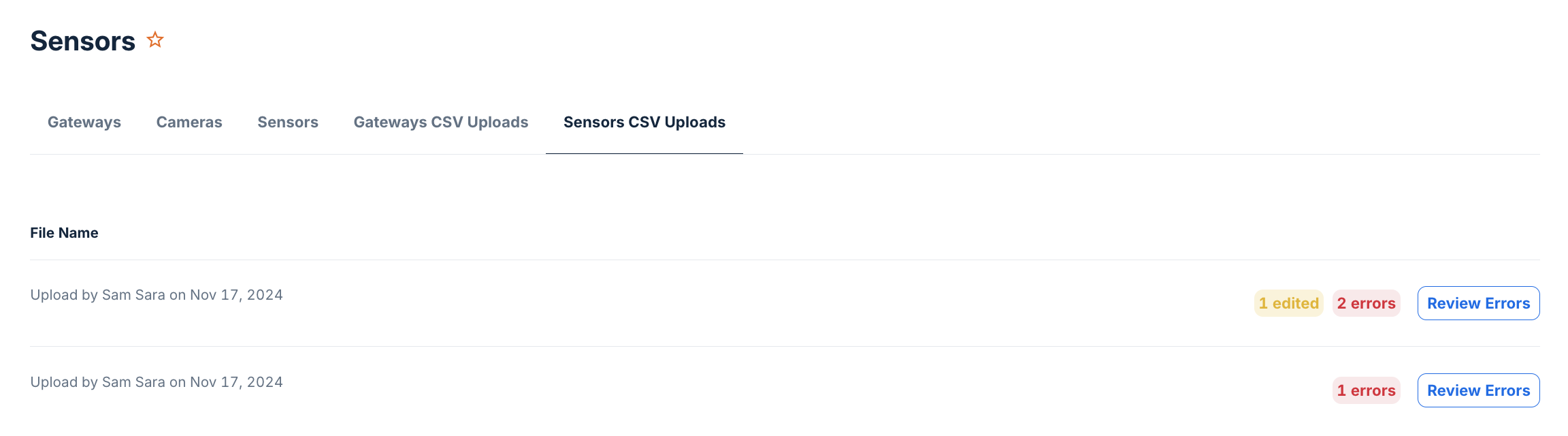Click the '1 errors' badge on second upload
This screenshot has width=1568, height=436.
pos(1366,390)
